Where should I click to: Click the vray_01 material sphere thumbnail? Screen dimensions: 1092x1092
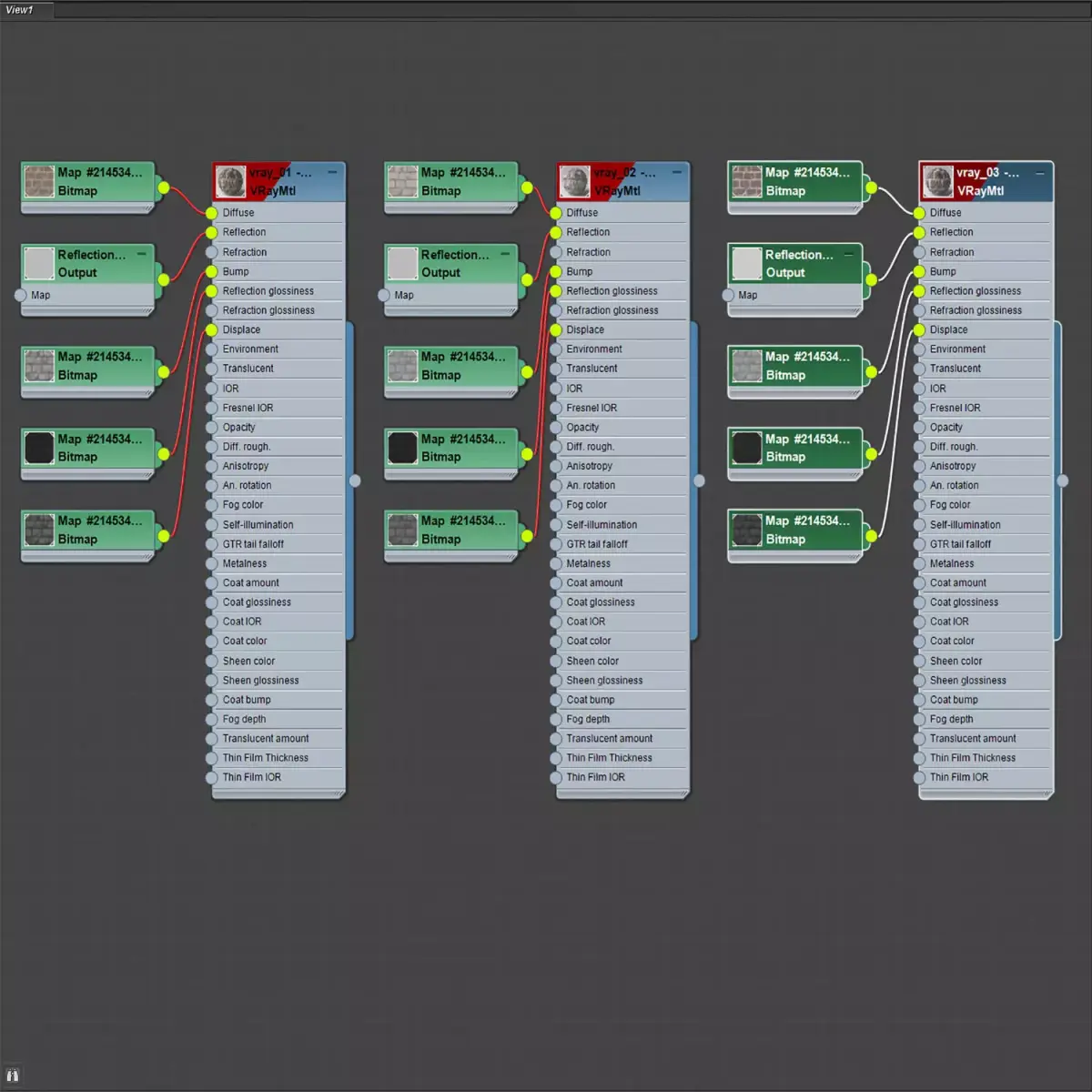(231, 181)
